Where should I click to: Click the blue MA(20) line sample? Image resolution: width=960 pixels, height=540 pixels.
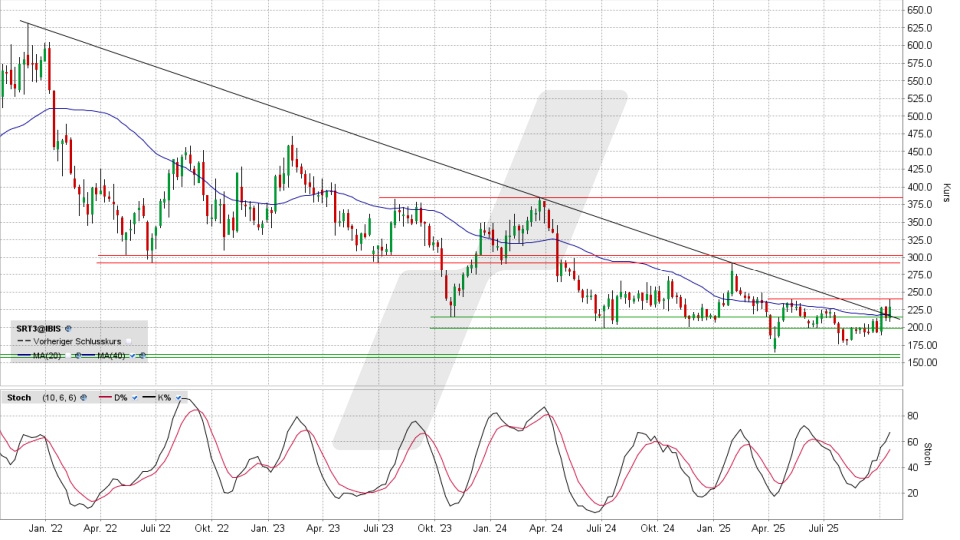tap(25, 355)
